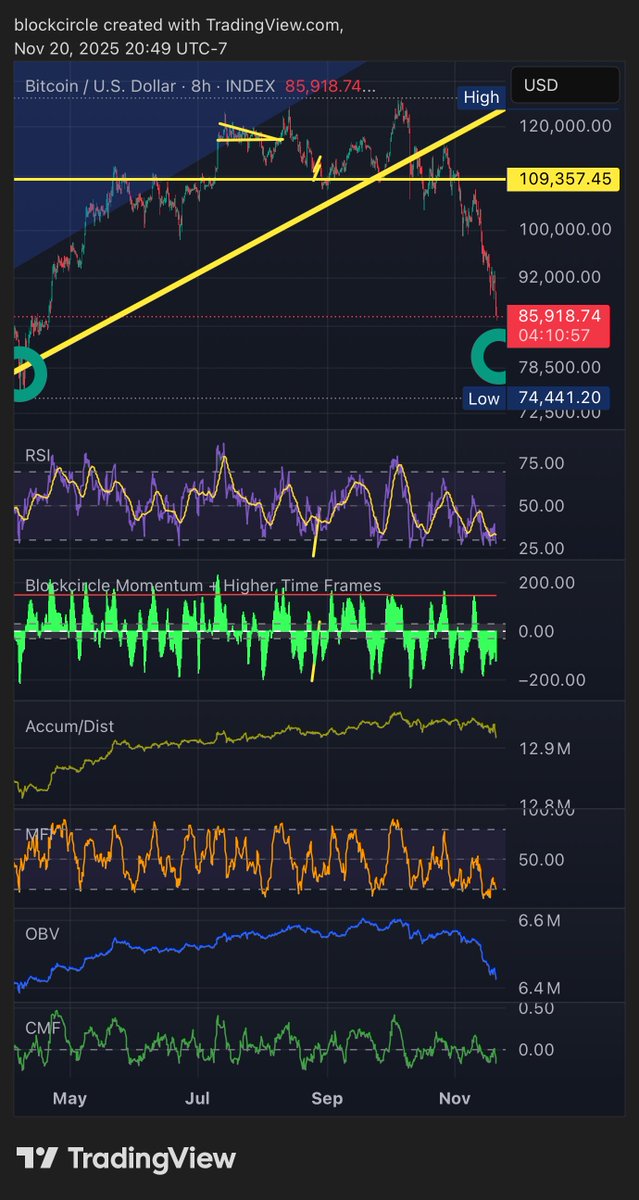Click the May date axis label

click(70, 1098)
